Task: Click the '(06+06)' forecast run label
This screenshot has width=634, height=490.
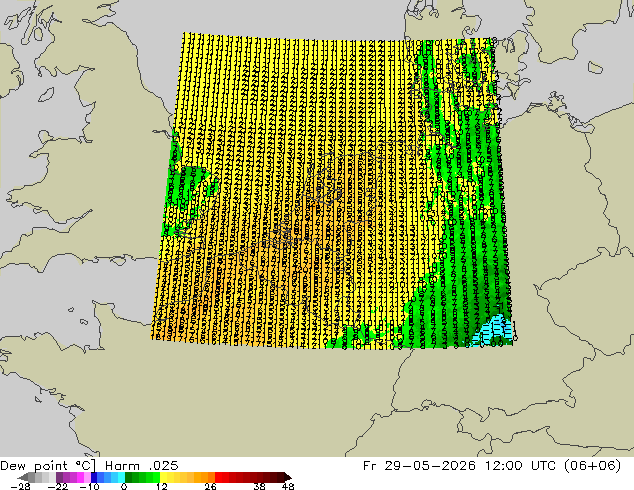Action: click(x=593, y=466)
